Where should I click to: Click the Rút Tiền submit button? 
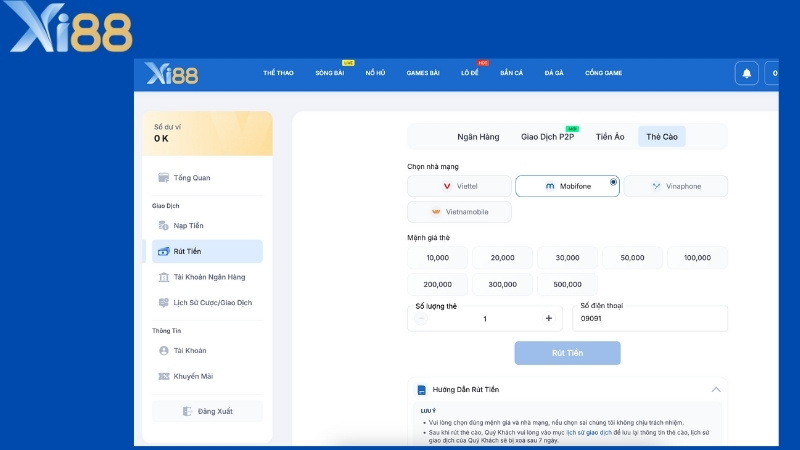coord(567,353)
